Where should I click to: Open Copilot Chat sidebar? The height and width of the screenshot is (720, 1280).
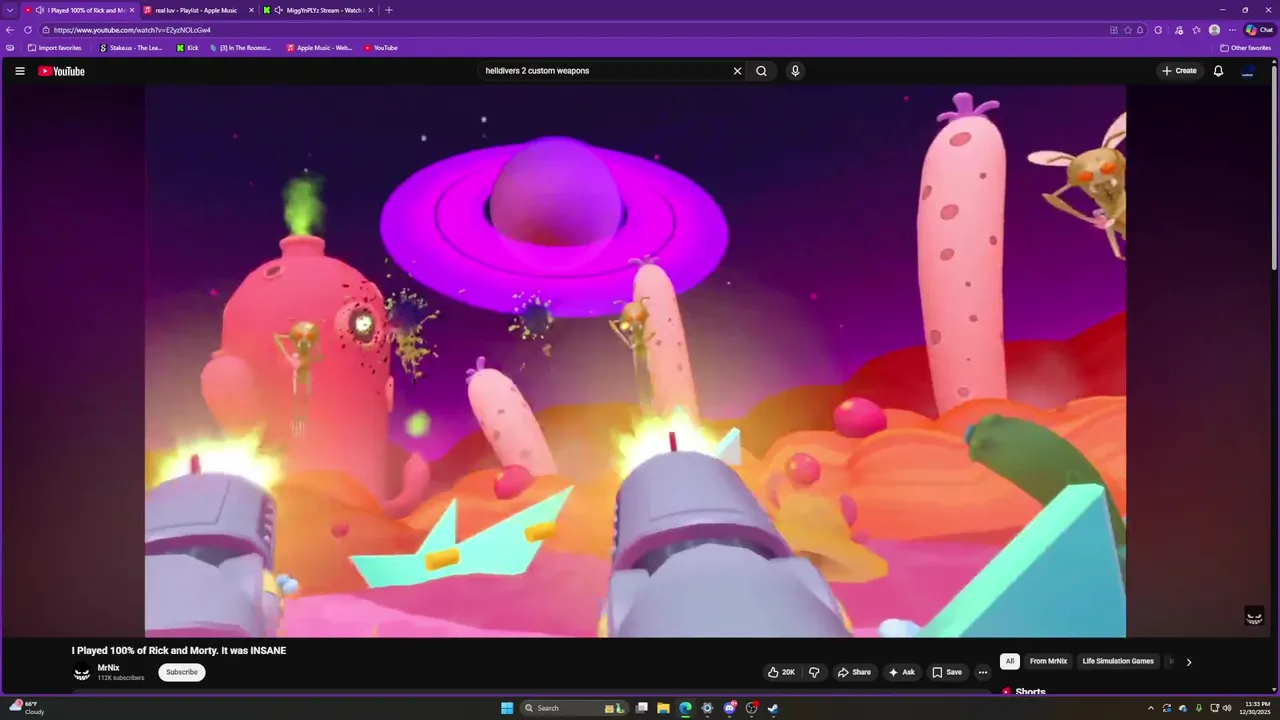1258,30
